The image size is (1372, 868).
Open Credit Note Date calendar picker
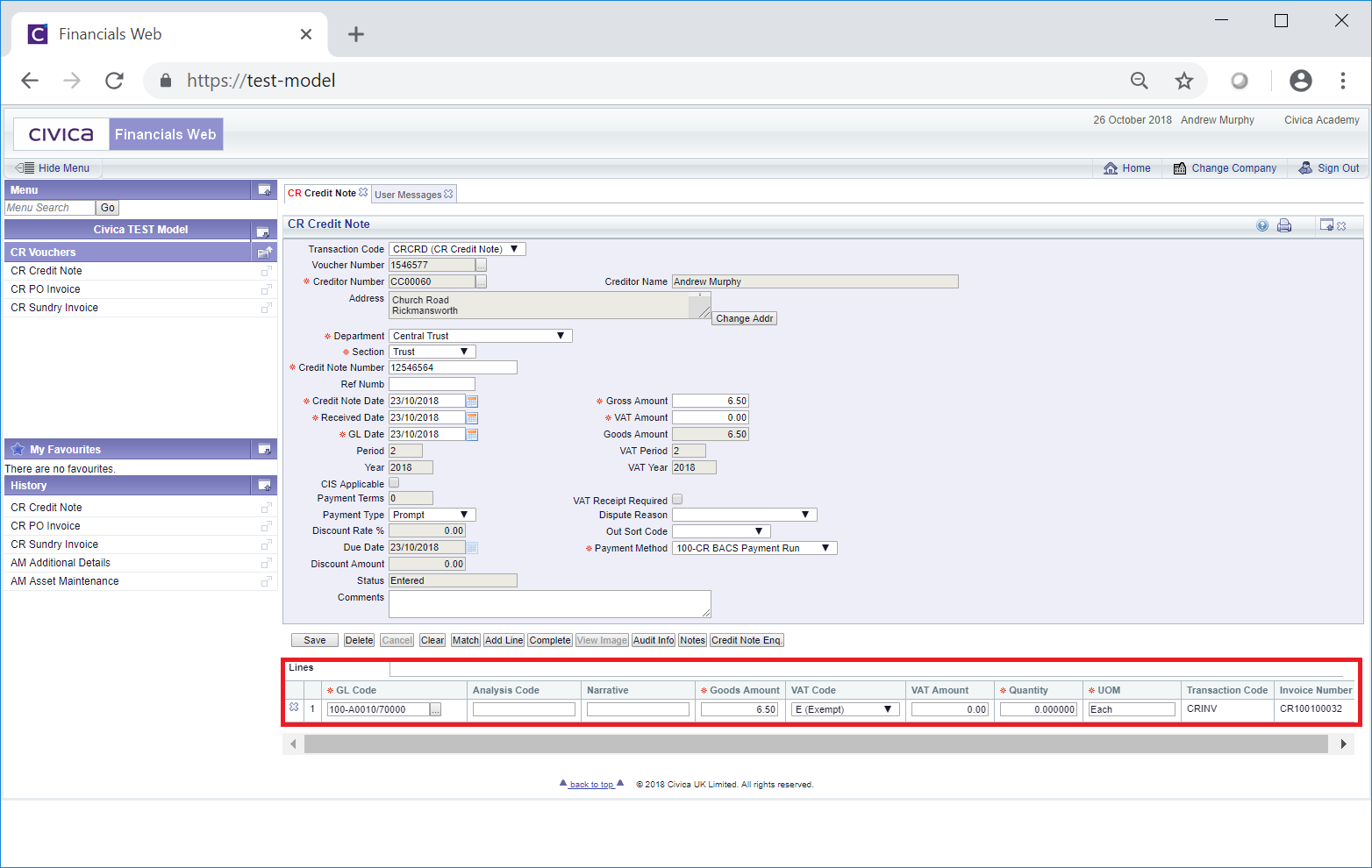click(472, 402)
